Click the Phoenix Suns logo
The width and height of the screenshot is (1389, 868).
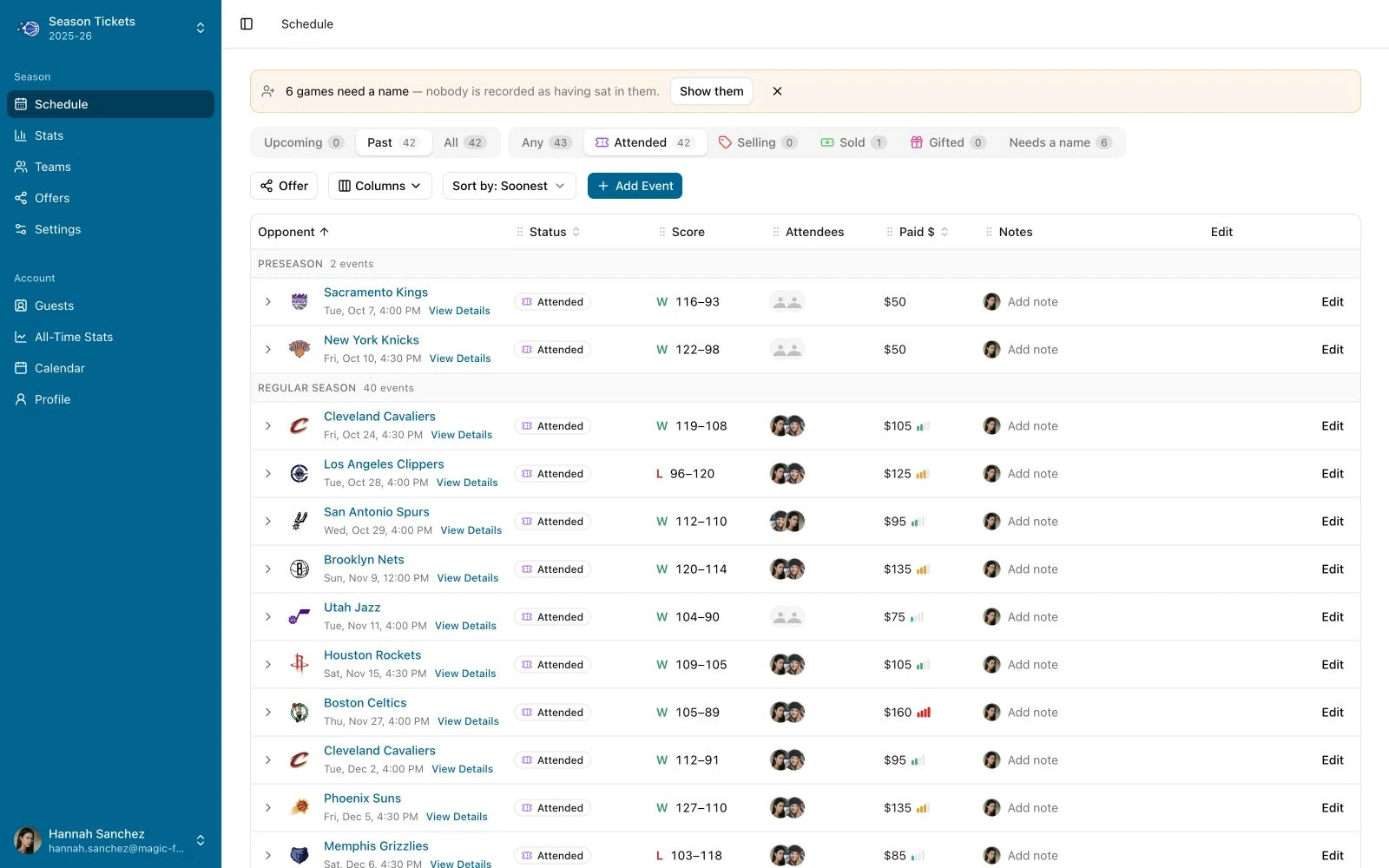coord(300,808)
